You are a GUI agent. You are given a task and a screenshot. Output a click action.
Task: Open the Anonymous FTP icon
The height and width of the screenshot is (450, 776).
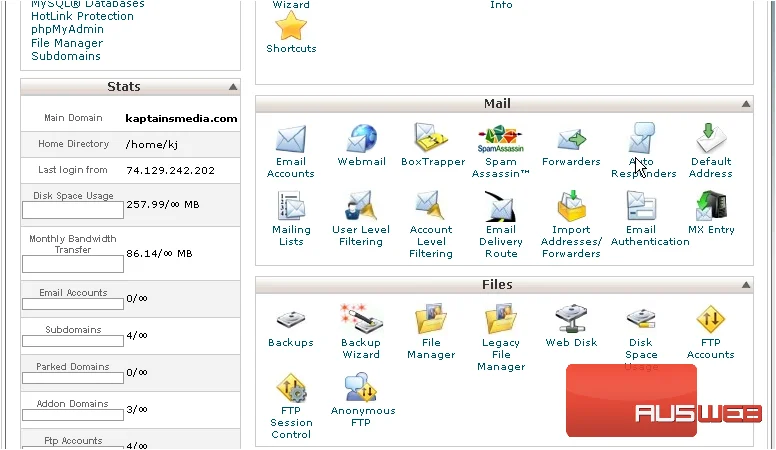pyautogui.click(x=361, y=387)
